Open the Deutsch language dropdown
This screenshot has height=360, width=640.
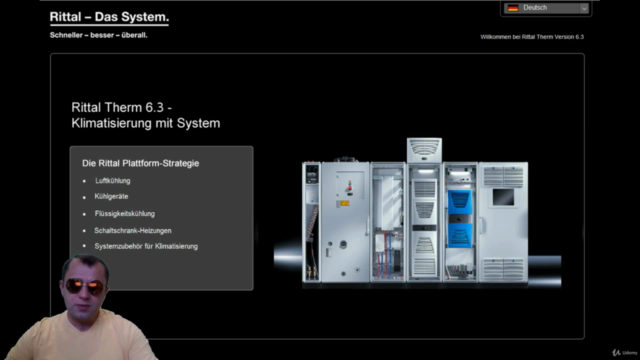point(546,8)
